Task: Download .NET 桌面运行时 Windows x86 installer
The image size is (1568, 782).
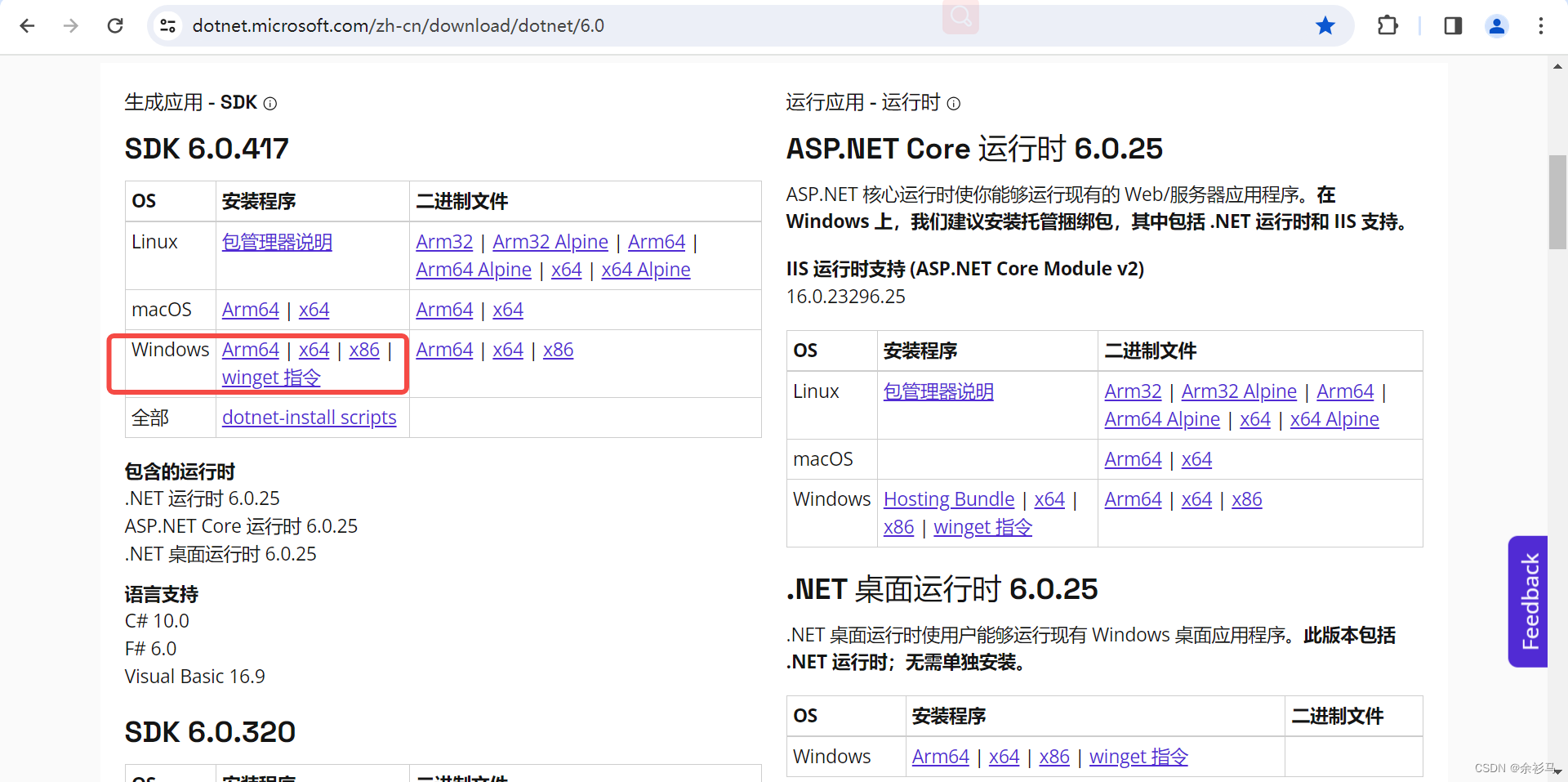Action: click(1054, 757)
